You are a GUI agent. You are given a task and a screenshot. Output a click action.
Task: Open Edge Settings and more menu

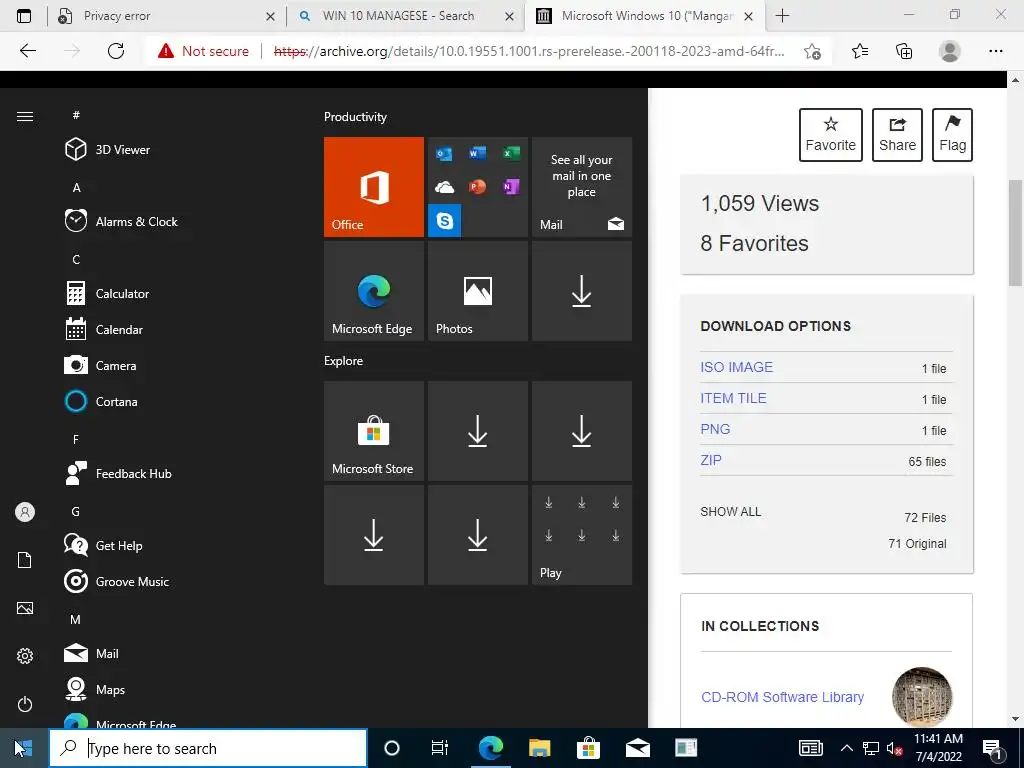click(995, 51)
